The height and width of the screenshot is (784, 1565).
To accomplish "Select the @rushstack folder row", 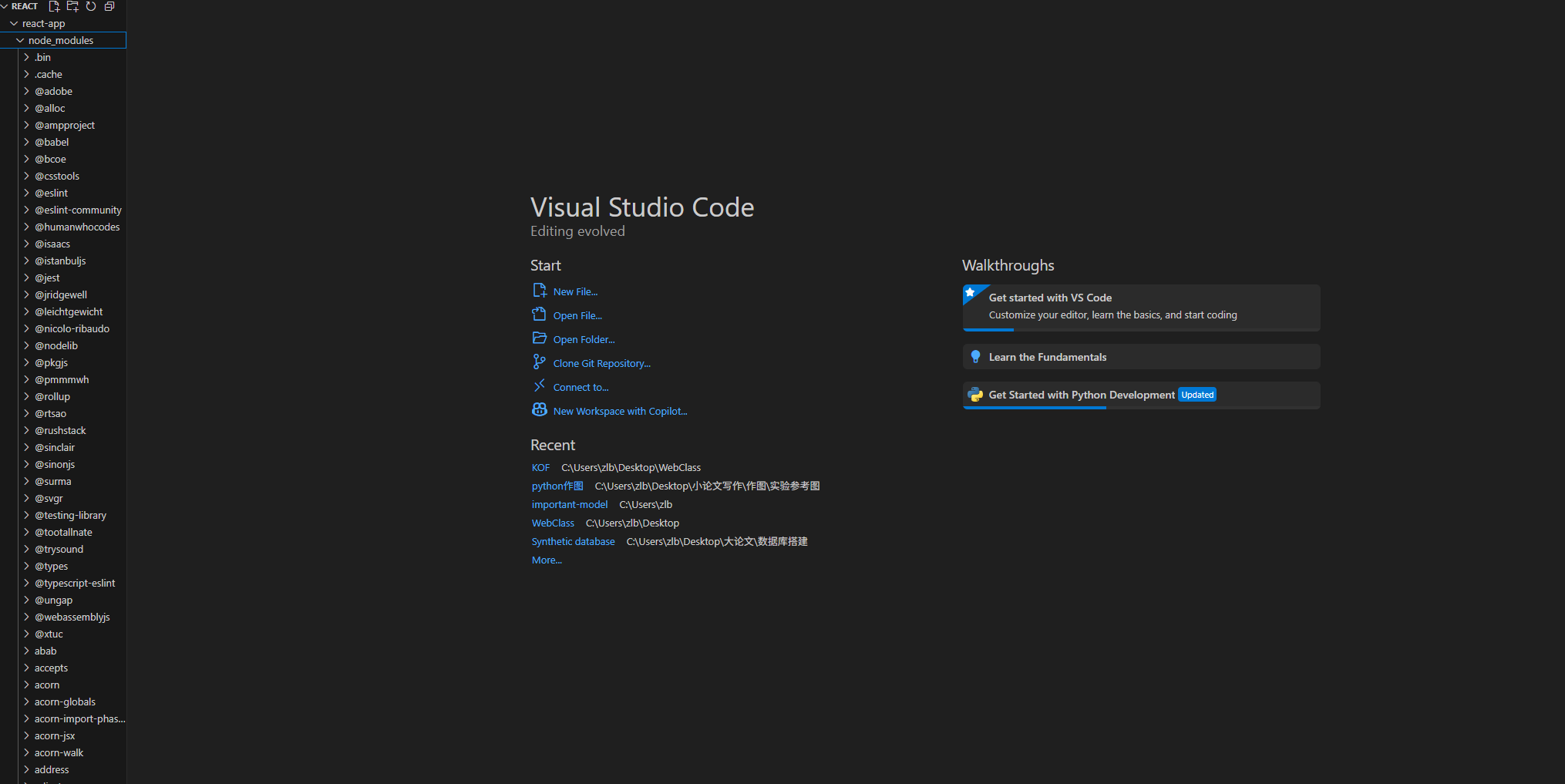I will [x=63, y=430].
